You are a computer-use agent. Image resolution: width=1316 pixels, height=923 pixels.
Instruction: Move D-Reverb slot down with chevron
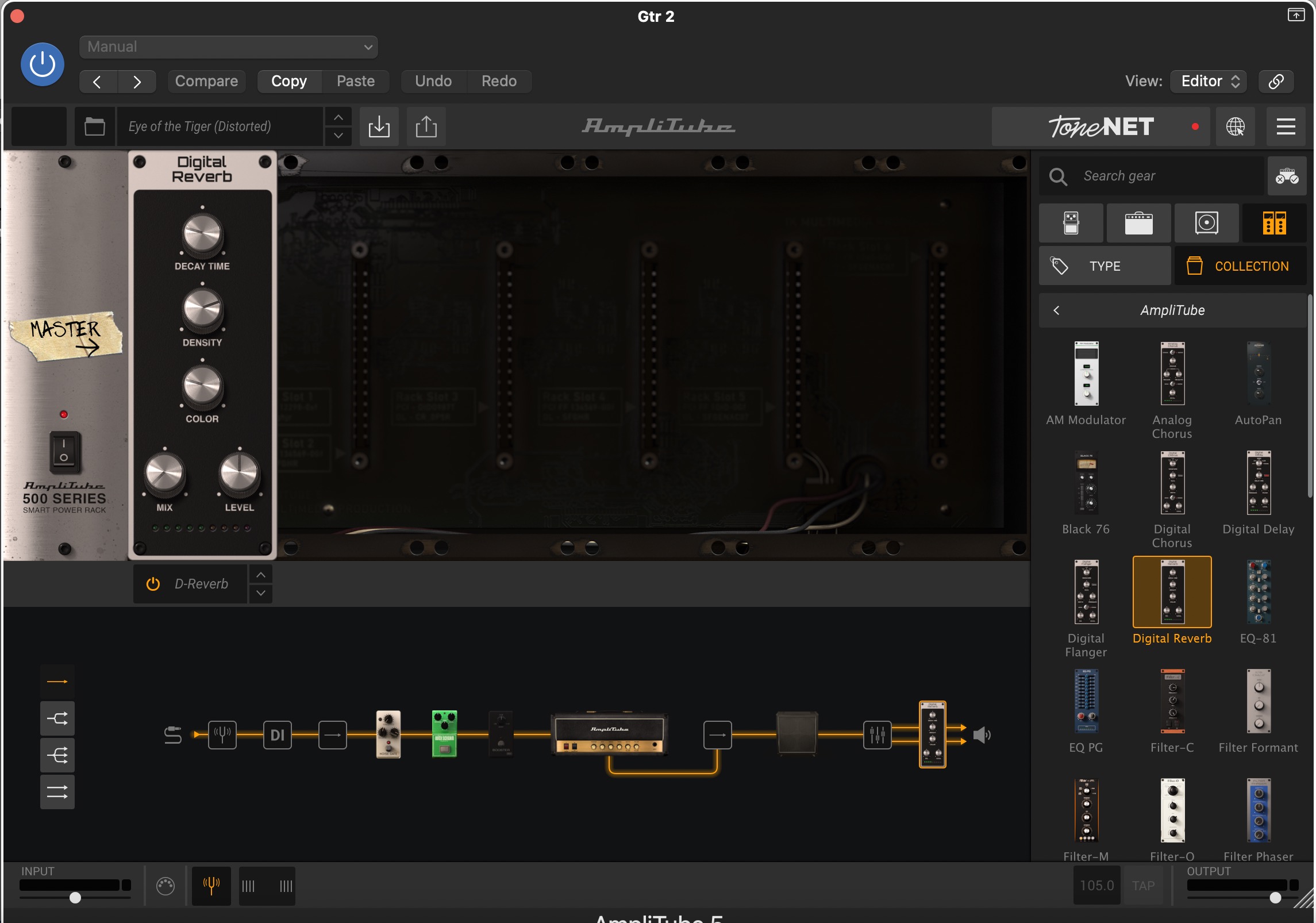pyautogui.click(x=261, y=593)
